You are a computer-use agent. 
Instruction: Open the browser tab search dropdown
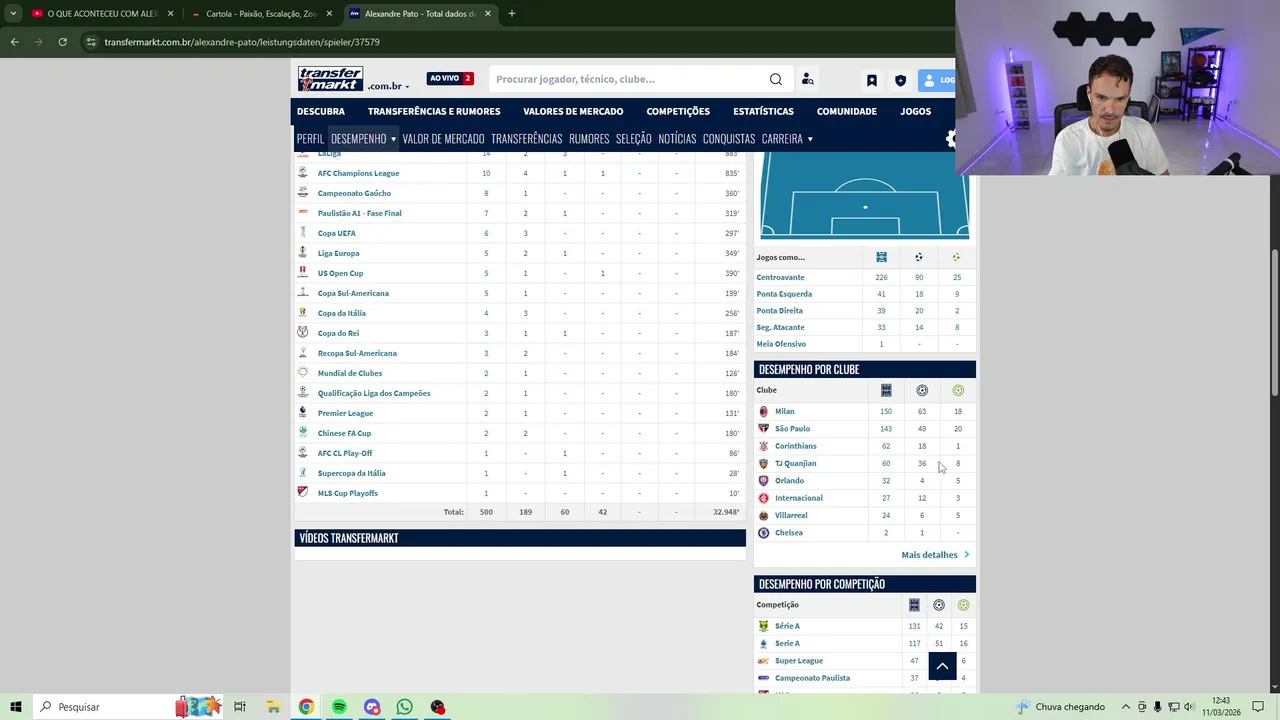pos(13,14)
